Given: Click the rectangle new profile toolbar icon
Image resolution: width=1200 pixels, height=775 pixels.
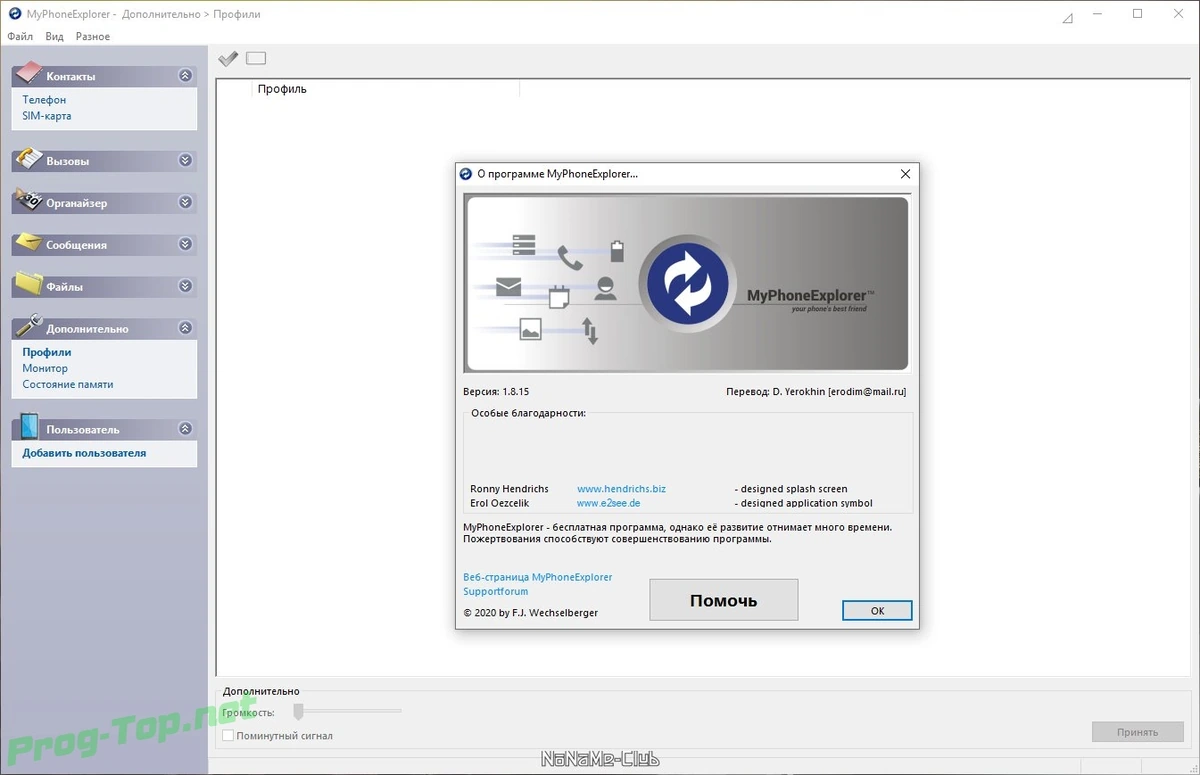Looking at the screenshot, I should (x=256, y=58).
